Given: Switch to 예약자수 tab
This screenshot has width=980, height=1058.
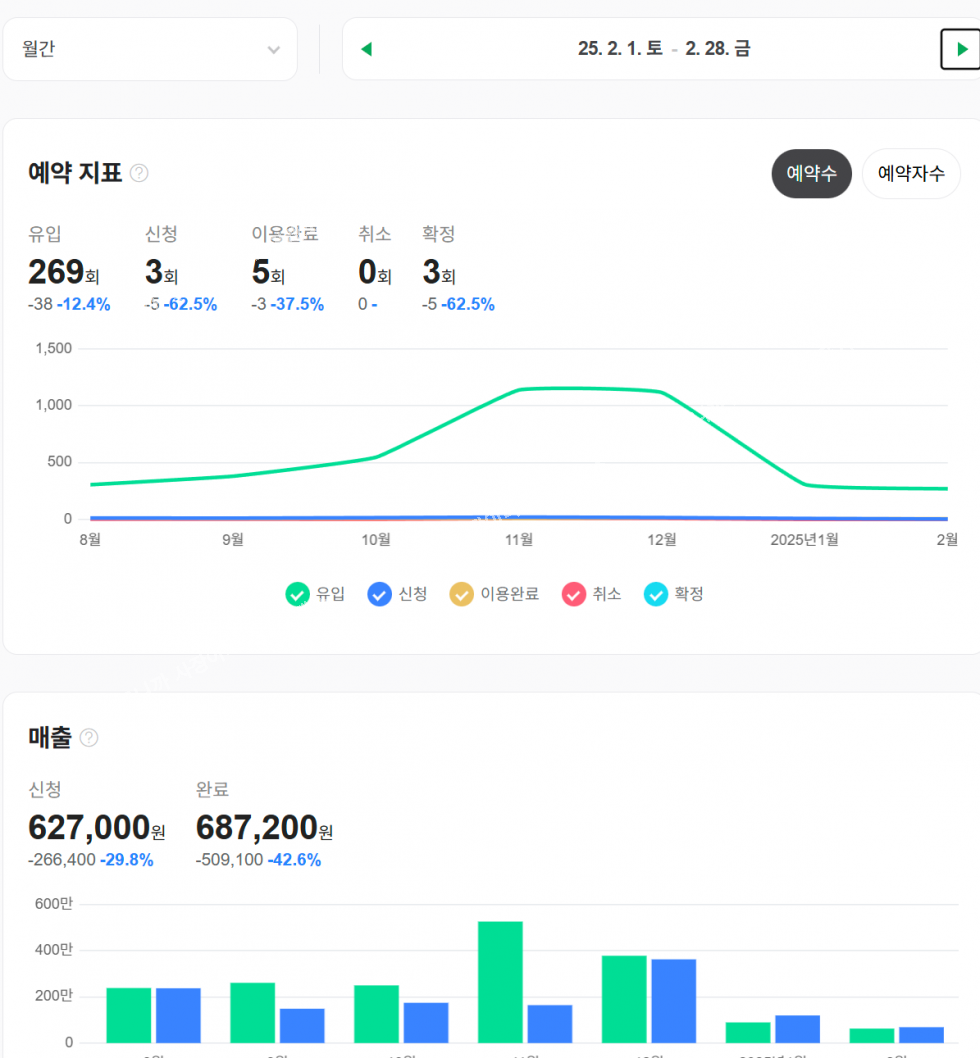Looking at the screenshot, I should 911,174.
